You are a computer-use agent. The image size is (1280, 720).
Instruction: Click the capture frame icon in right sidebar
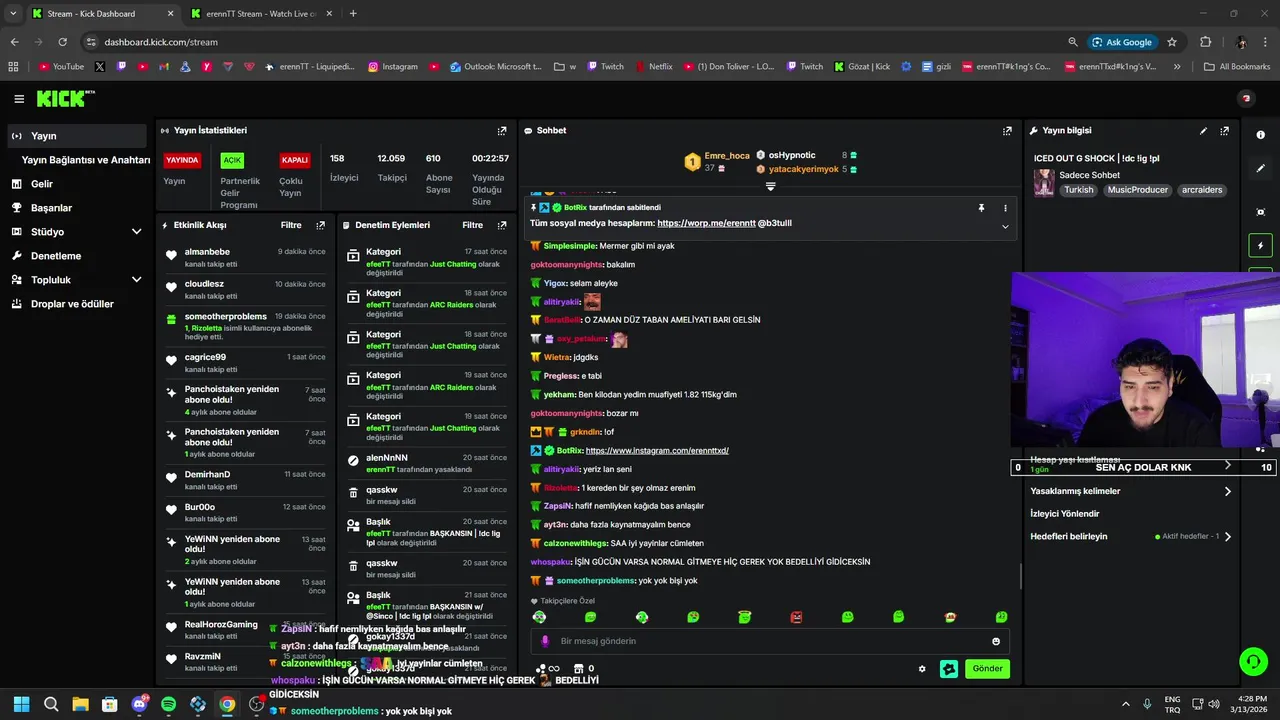click(1260, 212)
